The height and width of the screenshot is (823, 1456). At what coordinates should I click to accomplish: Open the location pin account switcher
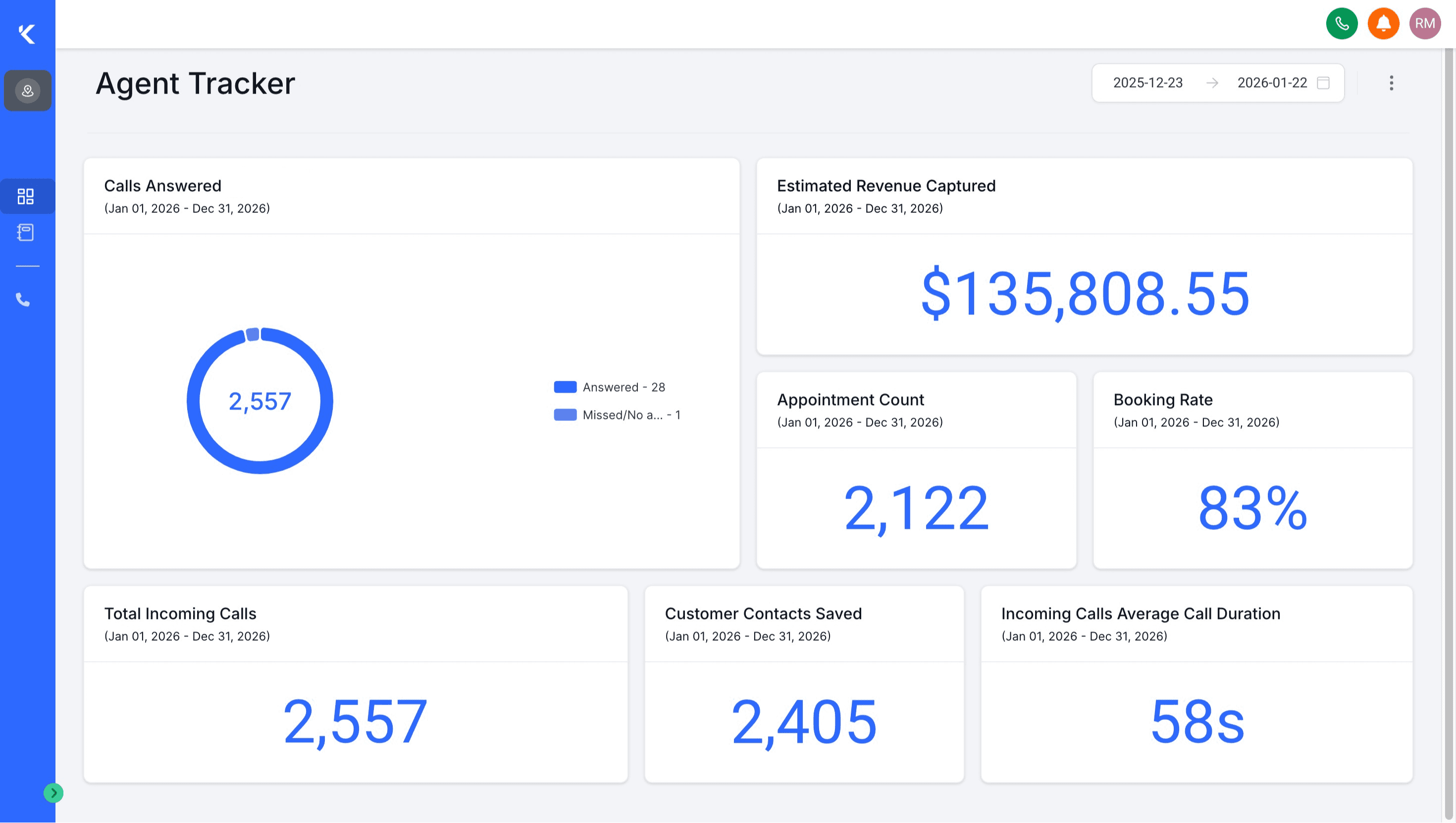point(27,91)
